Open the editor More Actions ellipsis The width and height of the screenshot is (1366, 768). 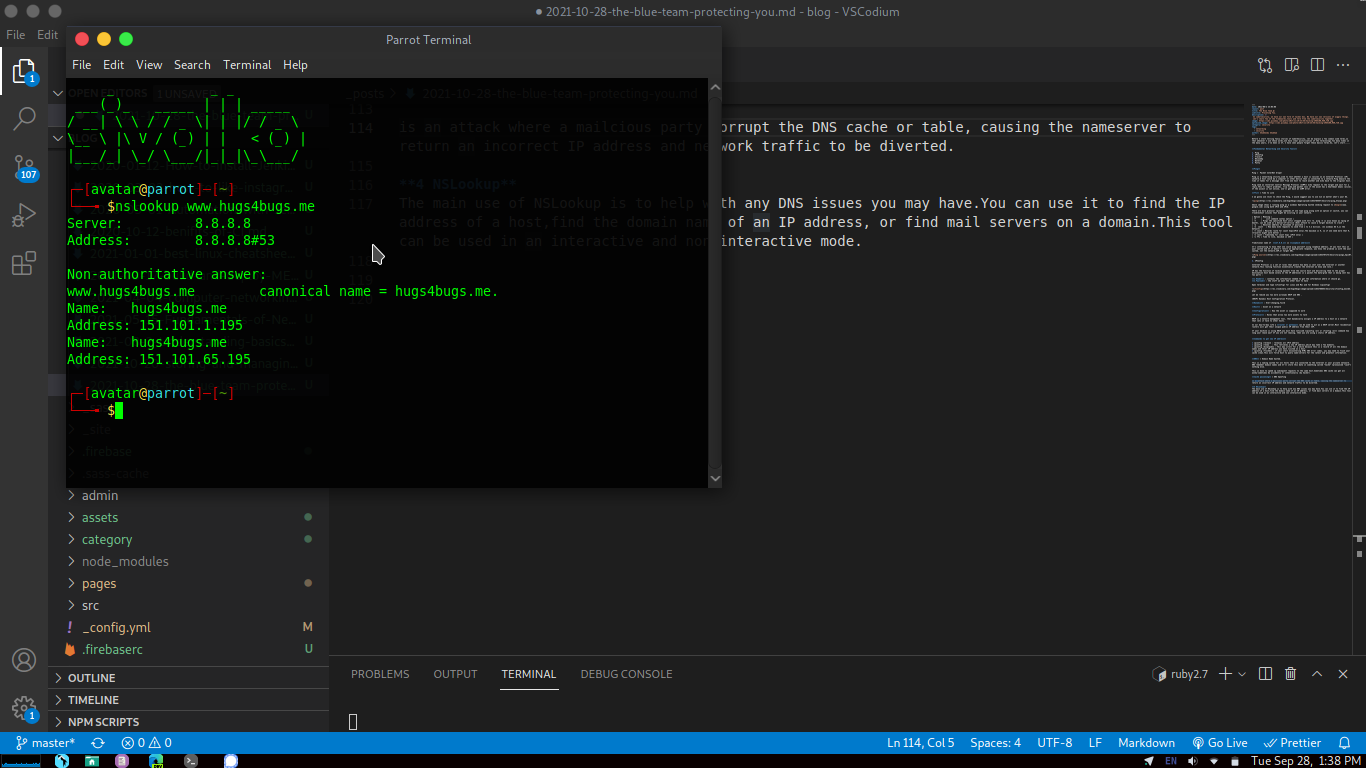(x=1343, y=65)
